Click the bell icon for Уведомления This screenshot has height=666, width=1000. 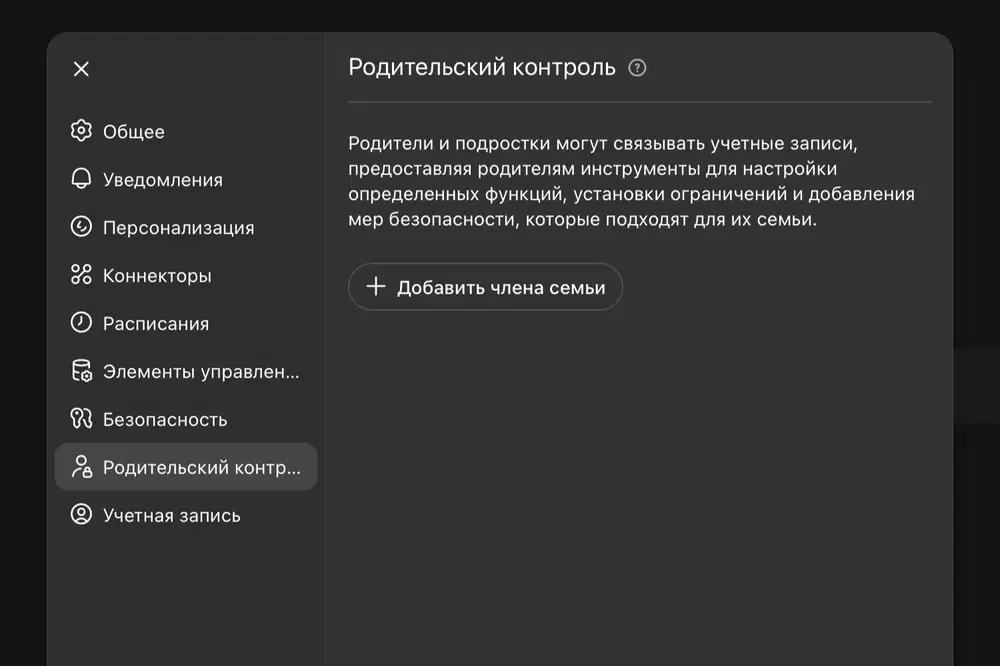pyautogui.click(x=81, y=179)
